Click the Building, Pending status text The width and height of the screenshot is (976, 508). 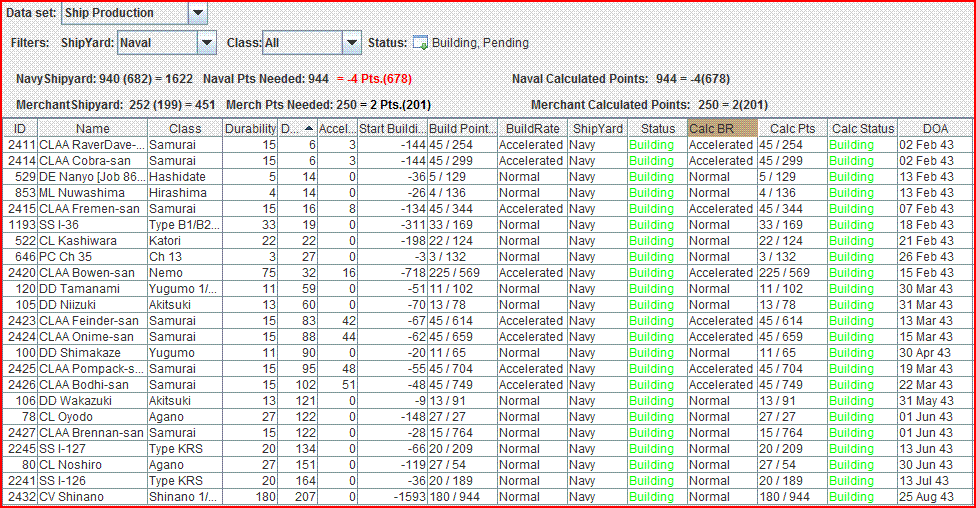point(480,43)
